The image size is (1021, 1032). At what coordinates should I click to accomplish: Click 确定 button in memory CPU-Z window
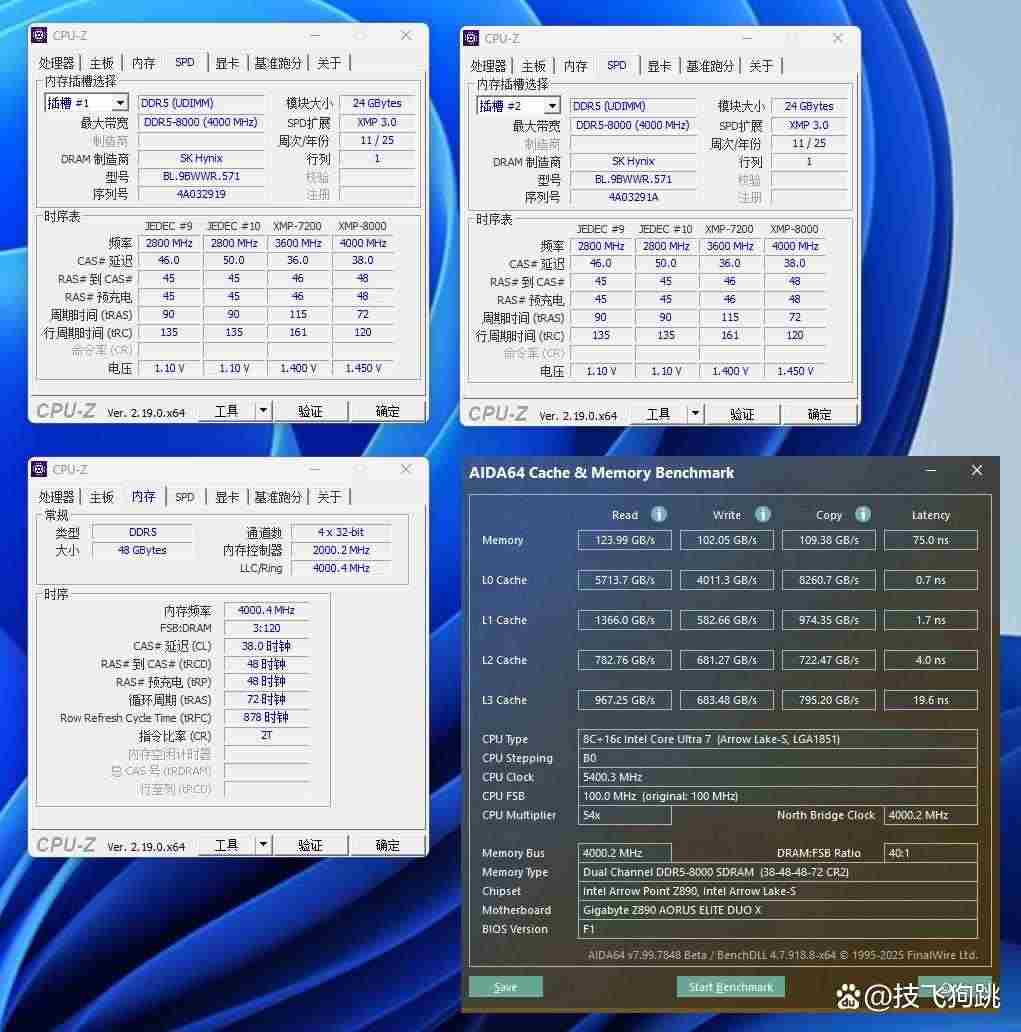tap(387, 844)
